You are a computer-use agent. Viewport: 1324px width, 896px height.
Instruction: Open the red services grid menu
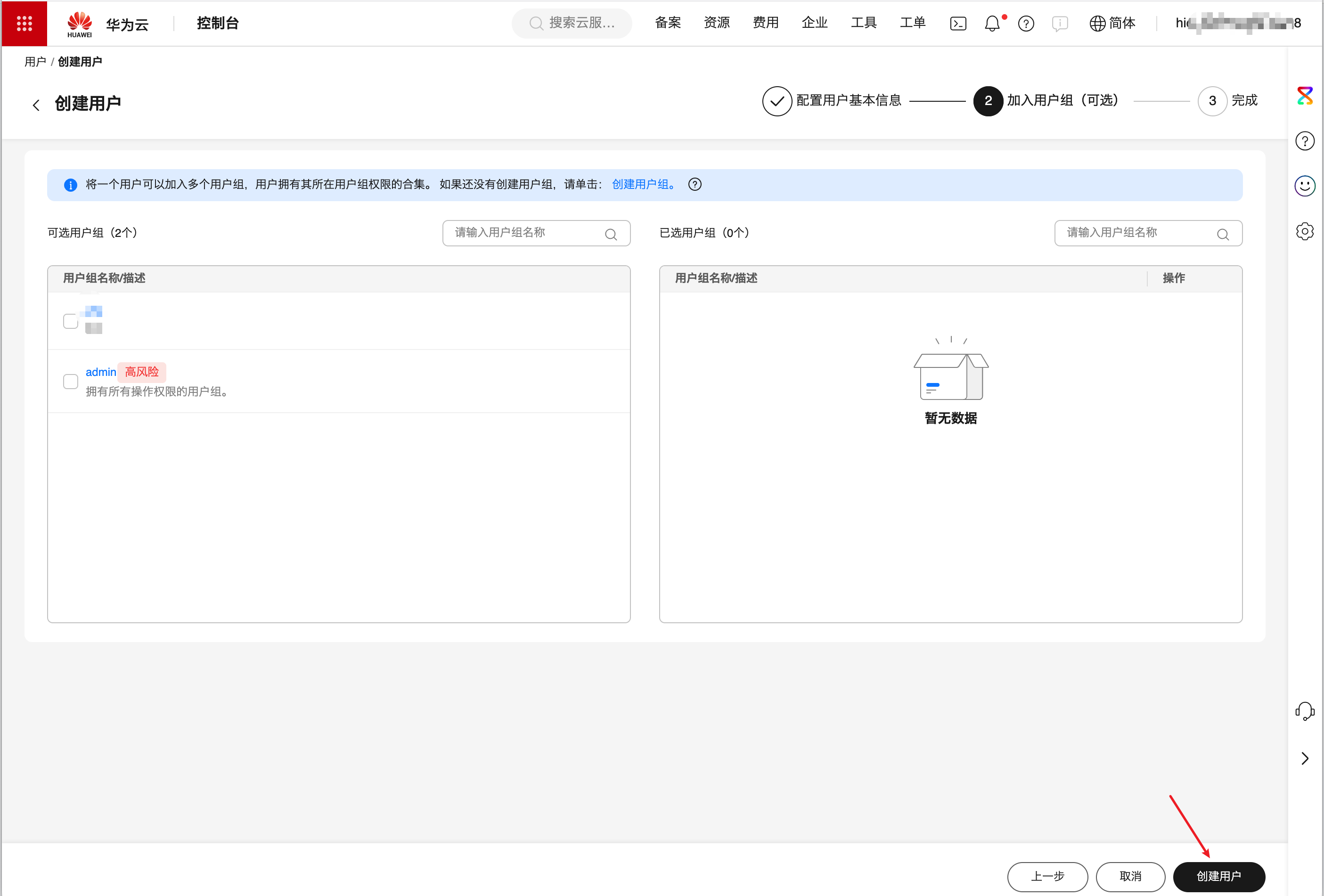[x=24, y=24]
